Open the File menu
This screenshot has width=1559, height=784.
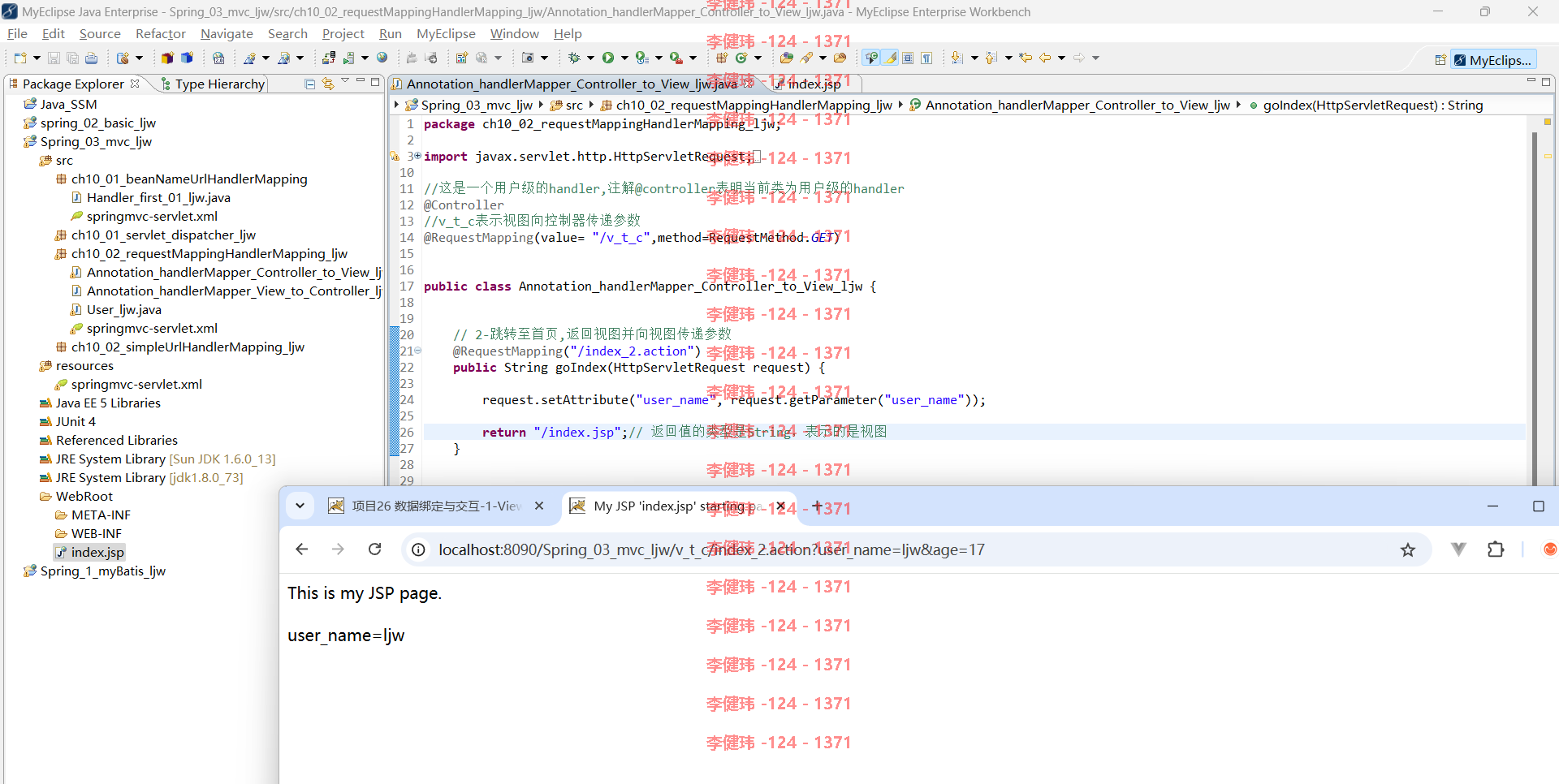[x=17, y=33]
